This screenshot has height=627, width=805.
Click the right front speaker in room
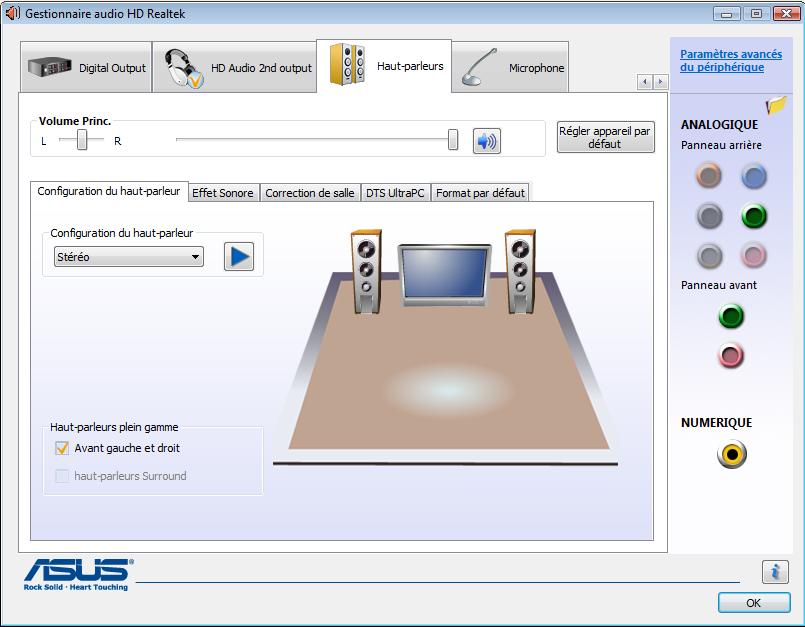pos(521,271)
